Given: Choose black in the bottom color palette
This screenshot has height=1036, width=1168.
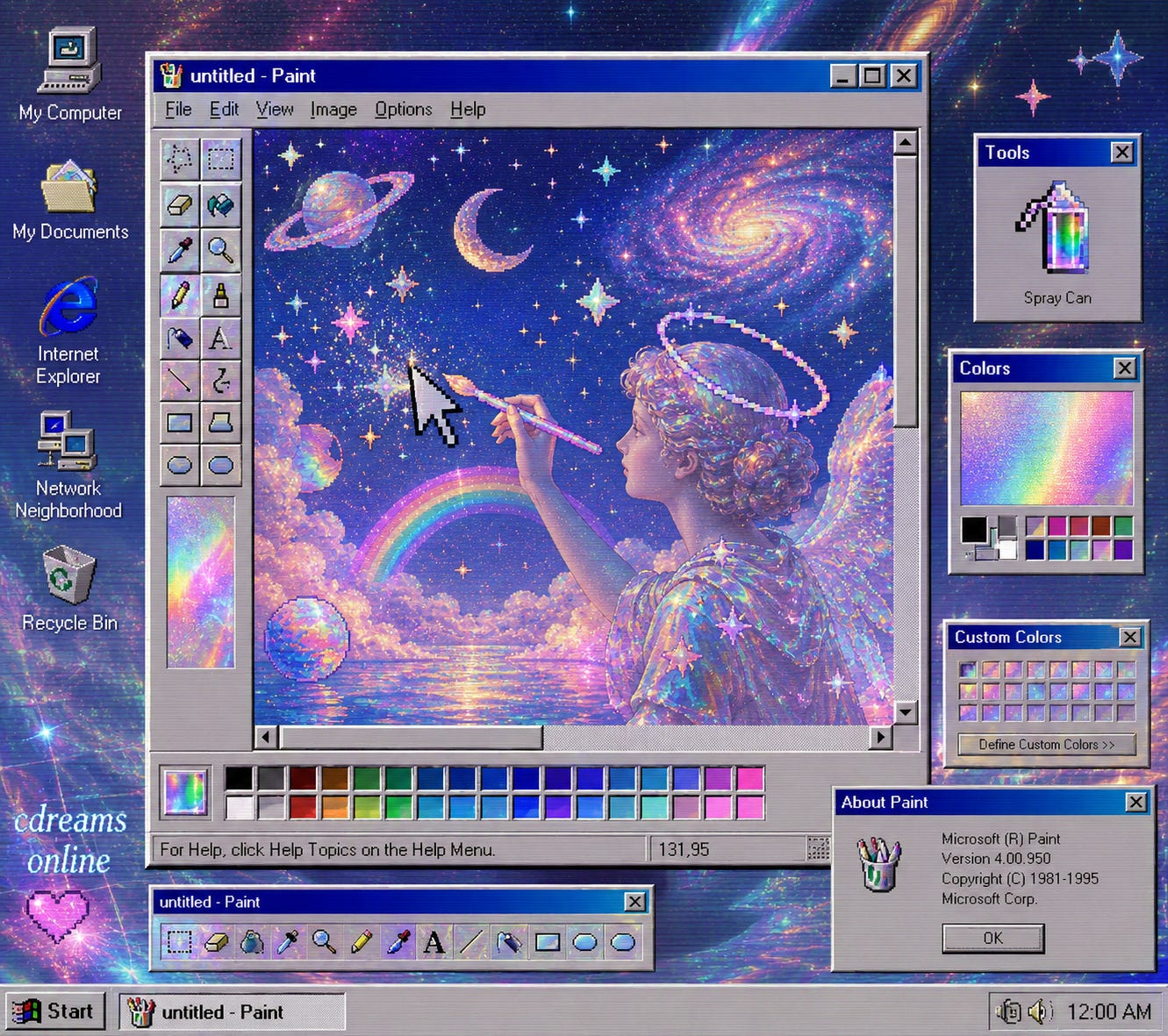Looking at the screenshot, I should [x=239, y=778].
